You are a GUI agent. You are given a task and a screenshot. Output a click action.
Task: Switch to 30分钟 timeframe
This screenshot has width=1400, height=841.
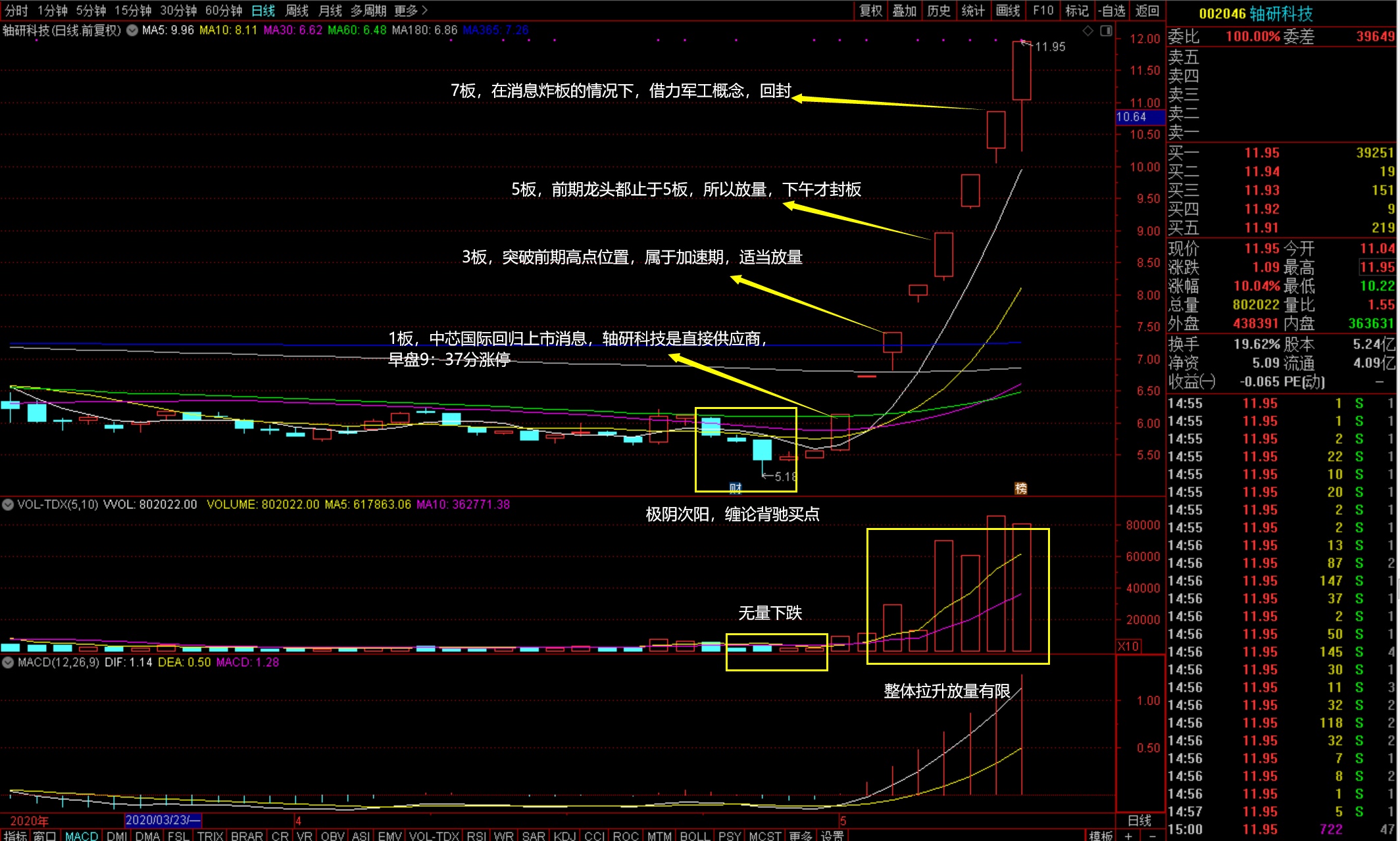[178, 11]
